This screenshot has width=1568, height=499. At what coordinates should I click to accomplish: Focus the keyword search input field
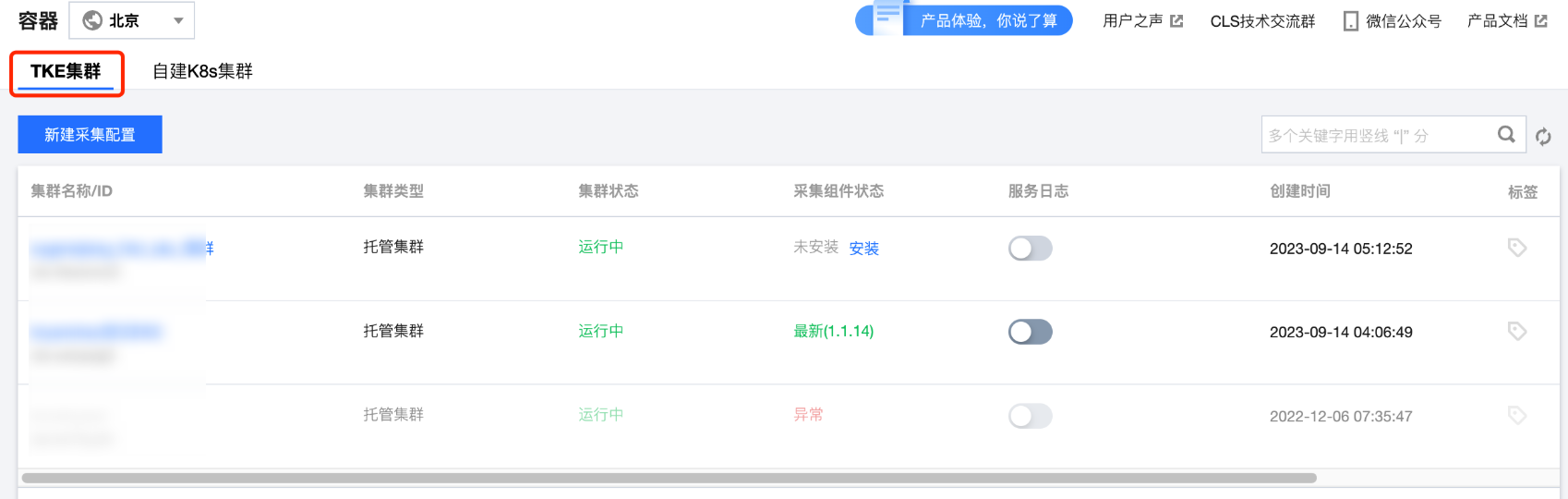coord(1376,136)
